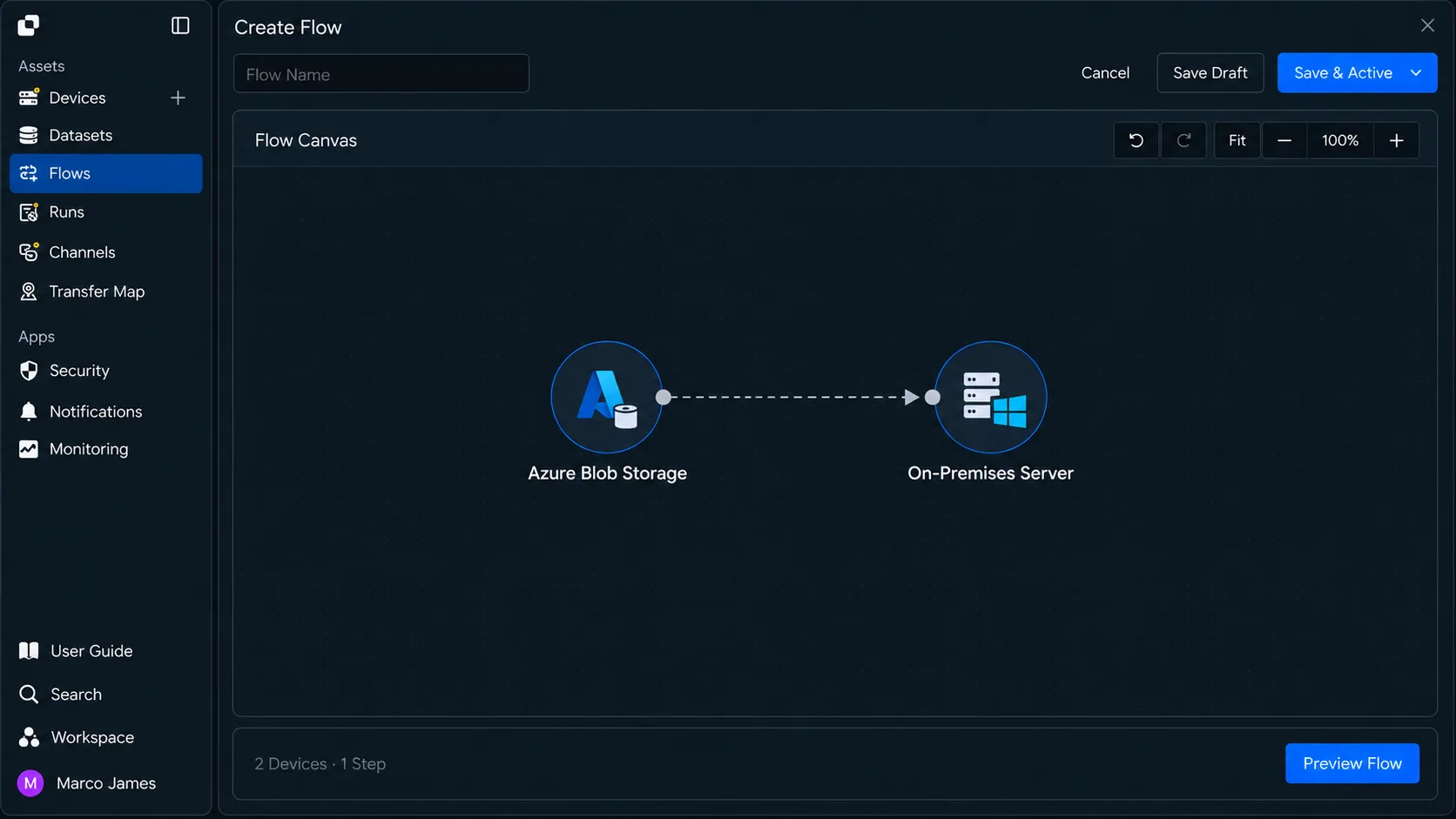The width and height of the screenshot is (1456, 819).
Task: Click the Security shield icon
Action: pyautogui.click(x=29, y=371)
